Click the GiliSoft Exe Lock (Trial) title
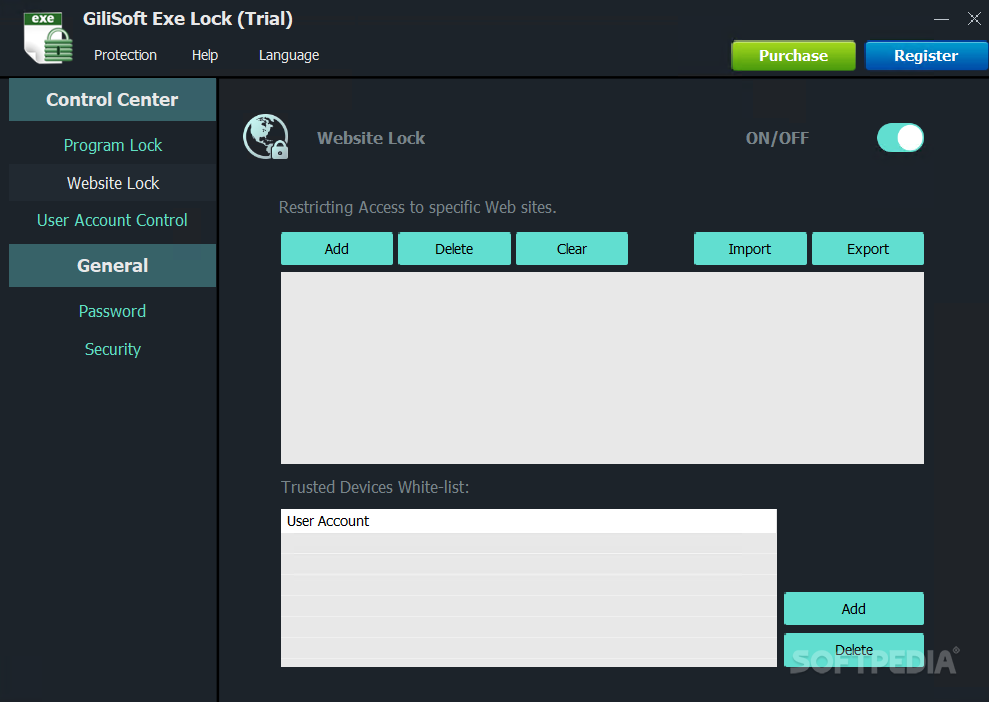 [188, 19]
